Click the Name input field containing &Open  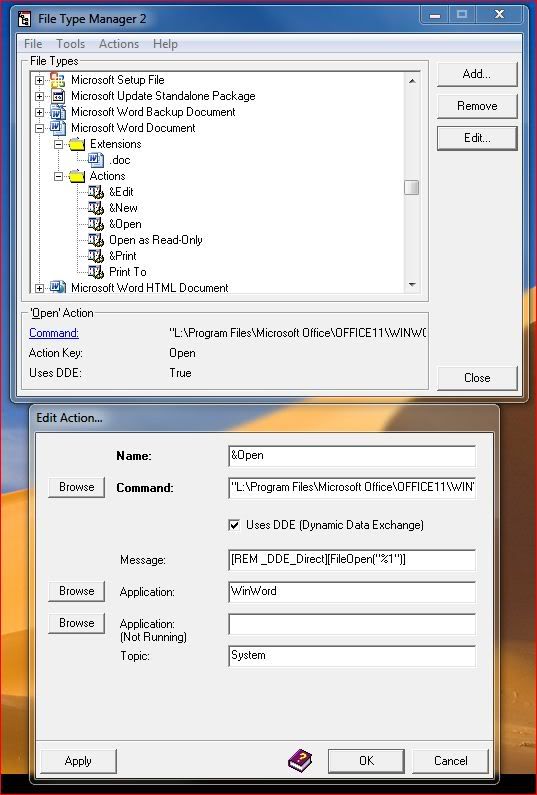pyautogui.click(x=352, y=455)
